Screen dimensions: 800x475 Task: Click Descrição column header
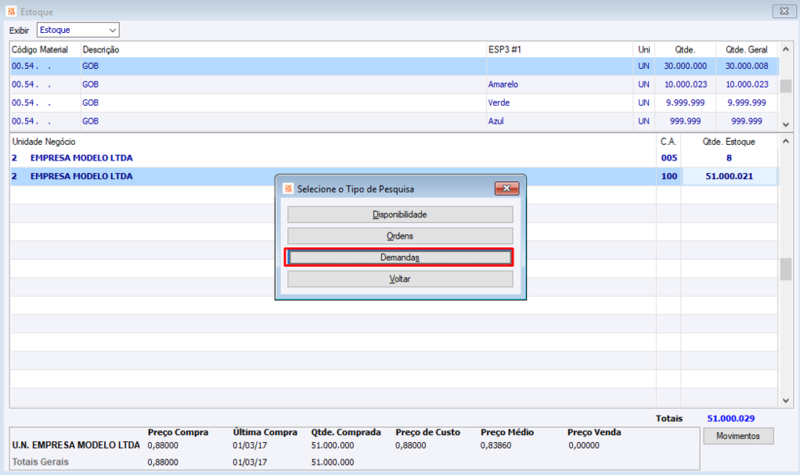click(101, 49)
